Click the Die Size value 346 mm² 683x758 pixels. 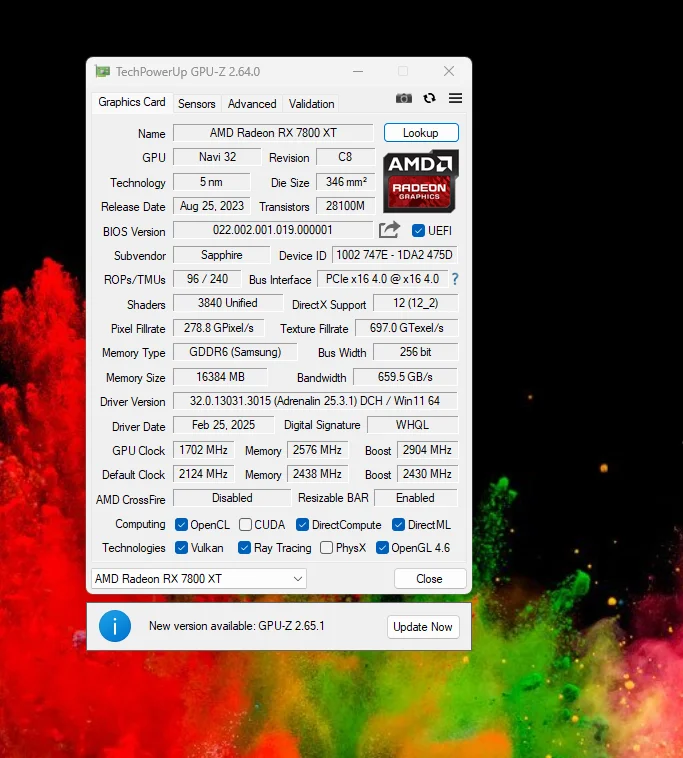pos(346,182)
